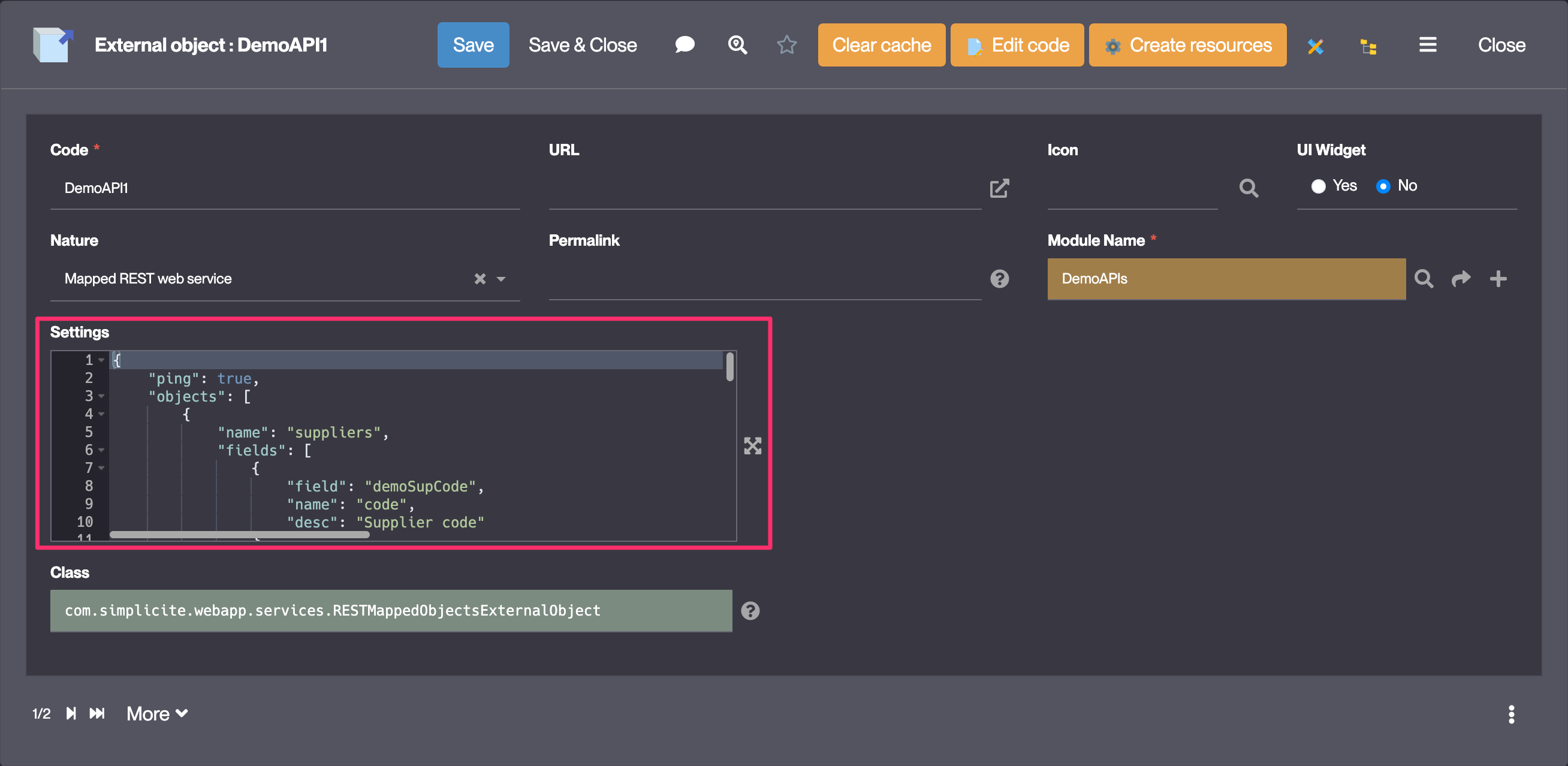The image size is (1568, 766).
Task: Select Yes for UI Widget
Action: (x=1319, y=186)
